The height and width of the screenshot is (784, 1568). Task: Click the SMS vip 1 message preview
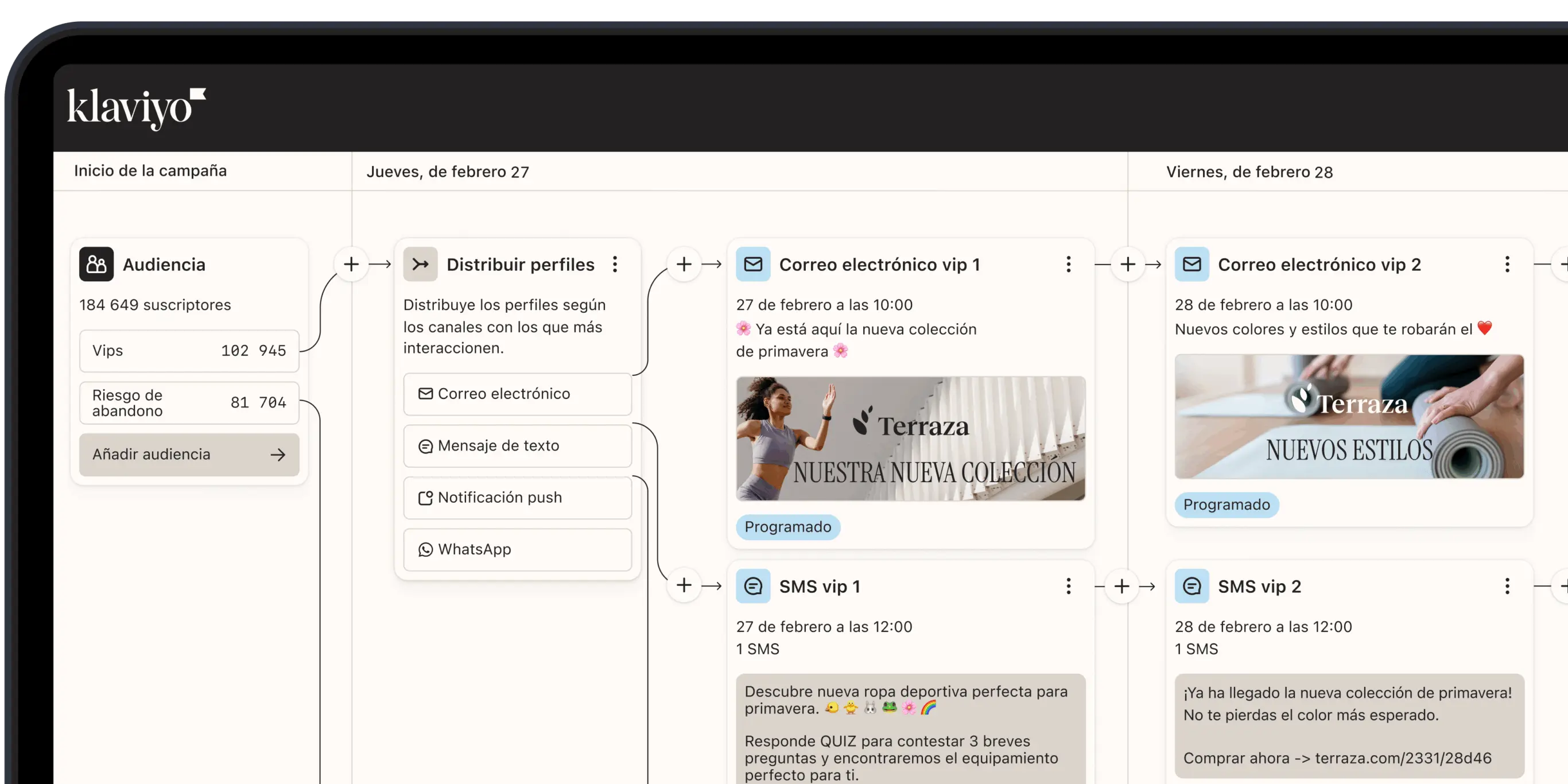(911, 728)
